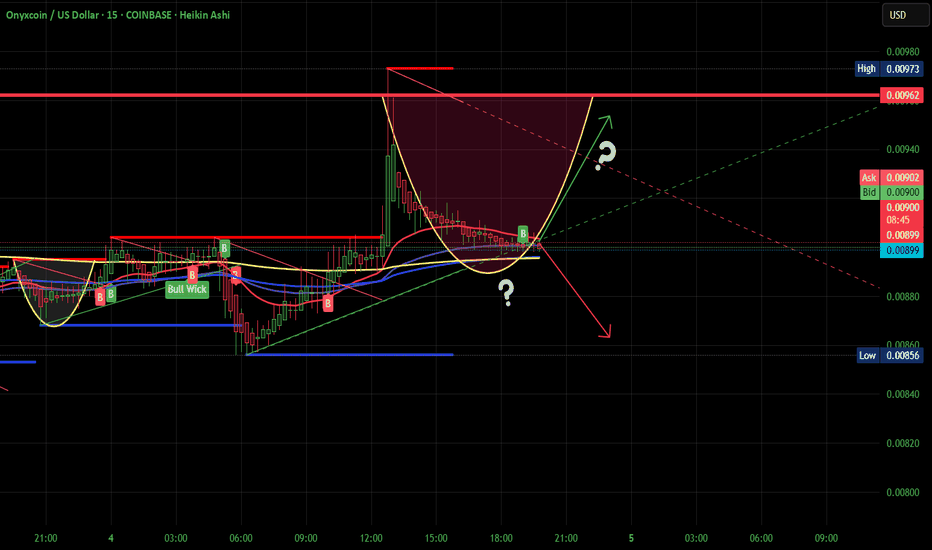Select the Low 0.00856 price label
Viewport: 932px width, 550px height.
pos(890,356)
